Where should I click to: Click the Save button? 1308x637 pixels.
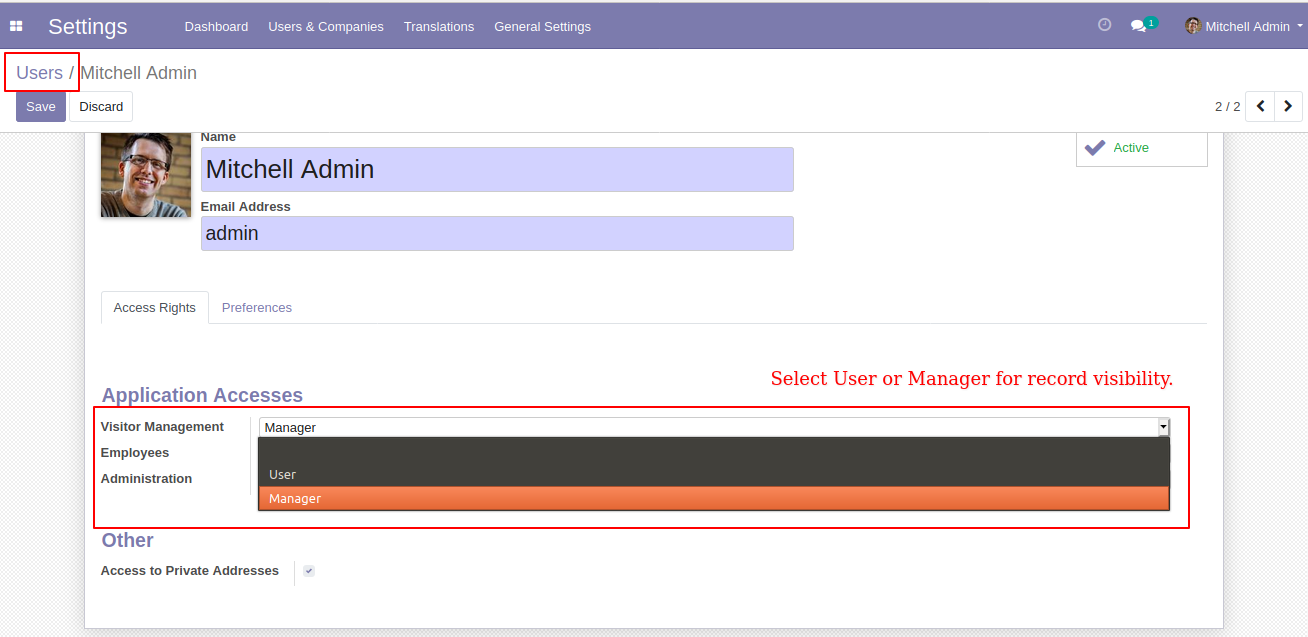pos(41,107)
